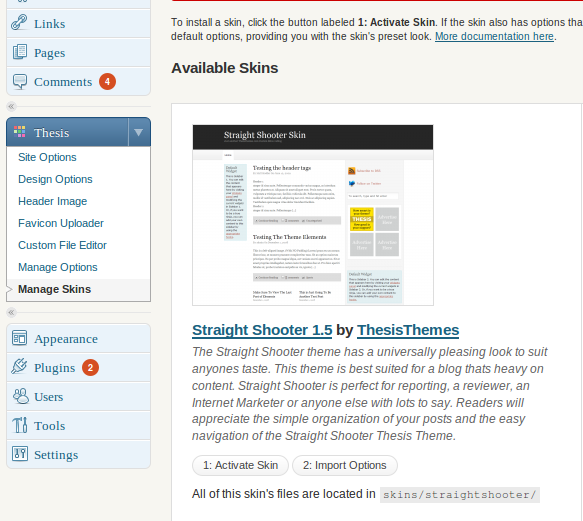
Task: Open the Design Options submenu item
Action: [55, 179]
